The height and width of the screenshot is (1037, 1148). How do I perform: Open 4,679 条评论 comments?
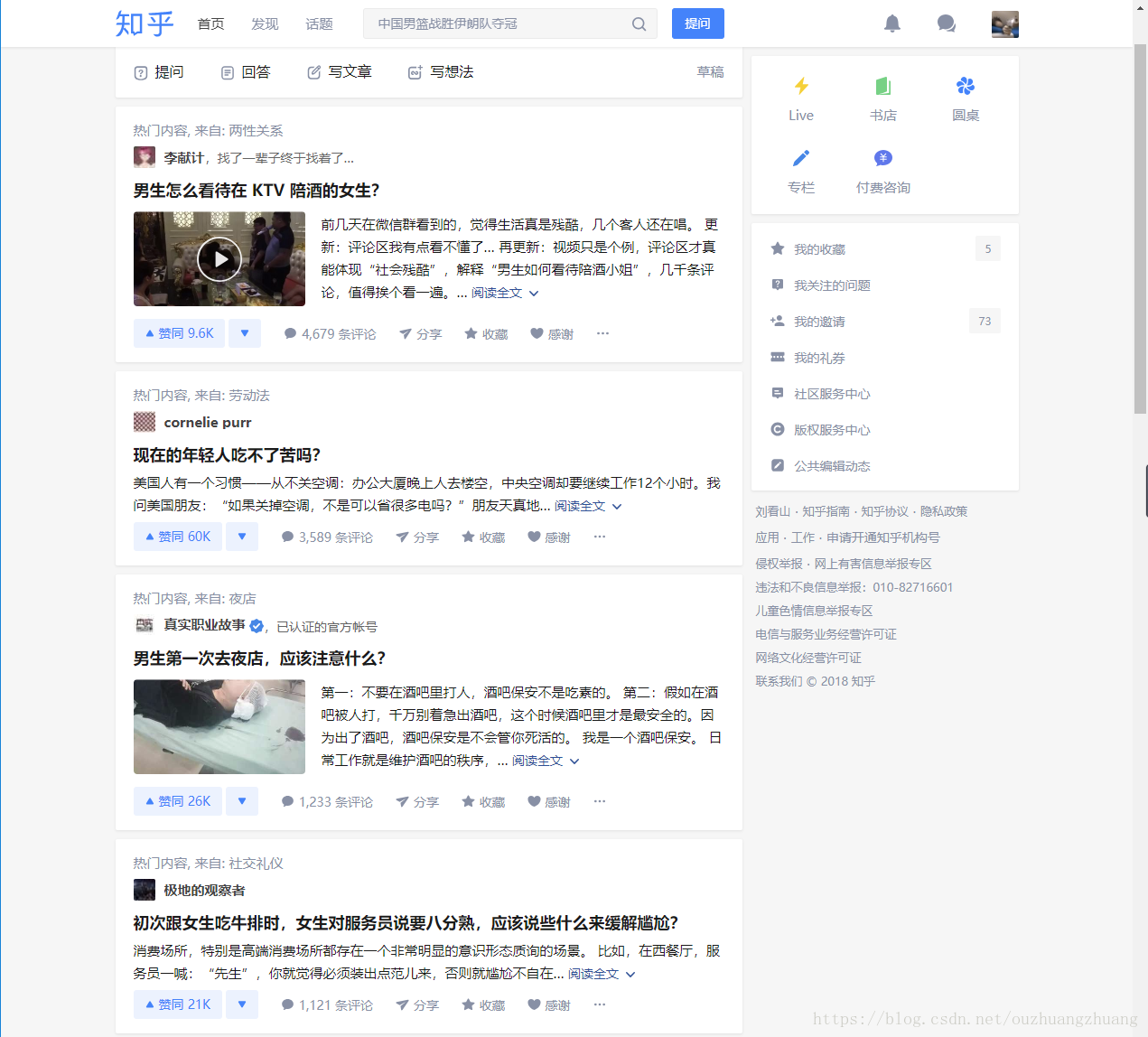(330, 334)
